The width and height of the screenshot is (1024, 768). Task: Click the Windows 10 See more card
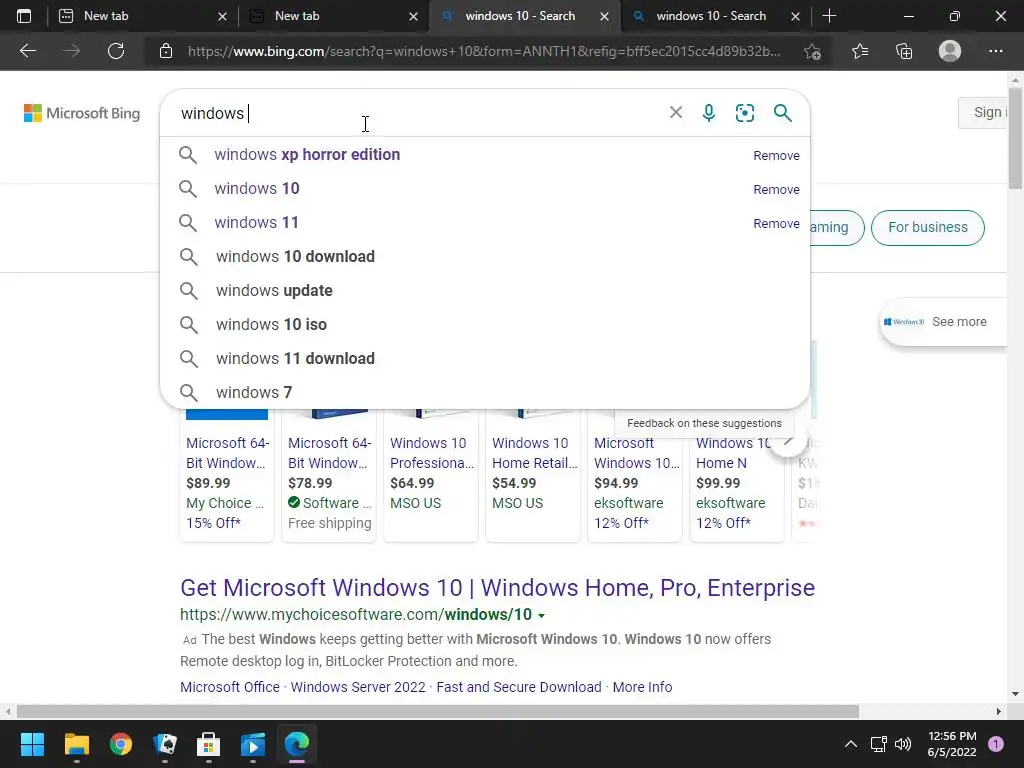click(944, 322)
